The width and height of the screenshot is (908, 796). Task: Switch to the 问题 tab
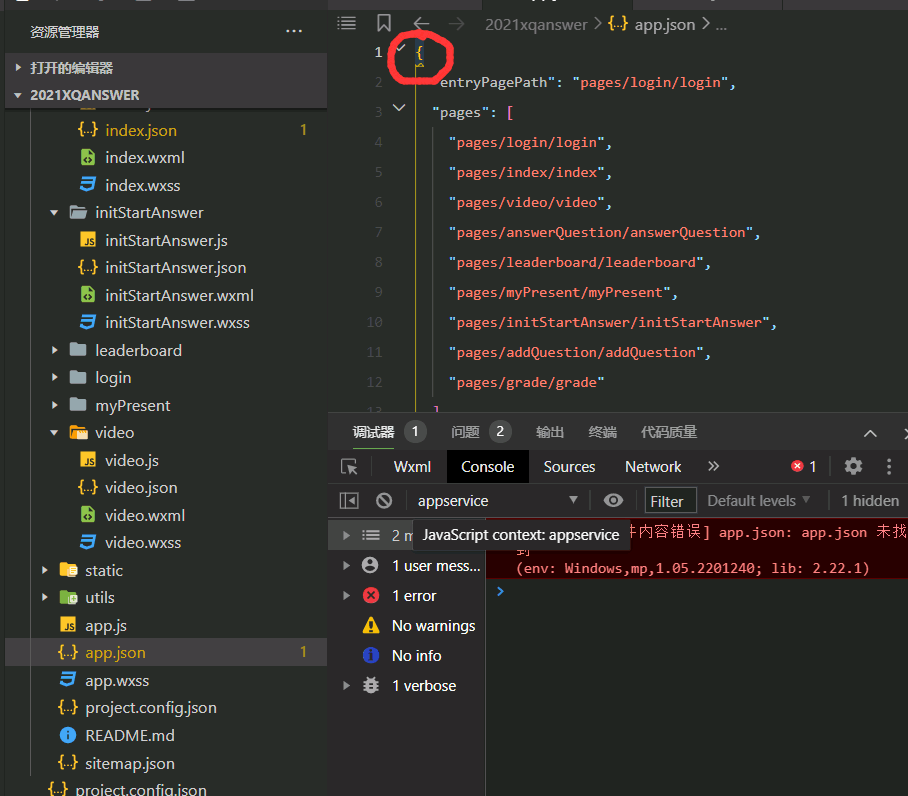(465, 432)
